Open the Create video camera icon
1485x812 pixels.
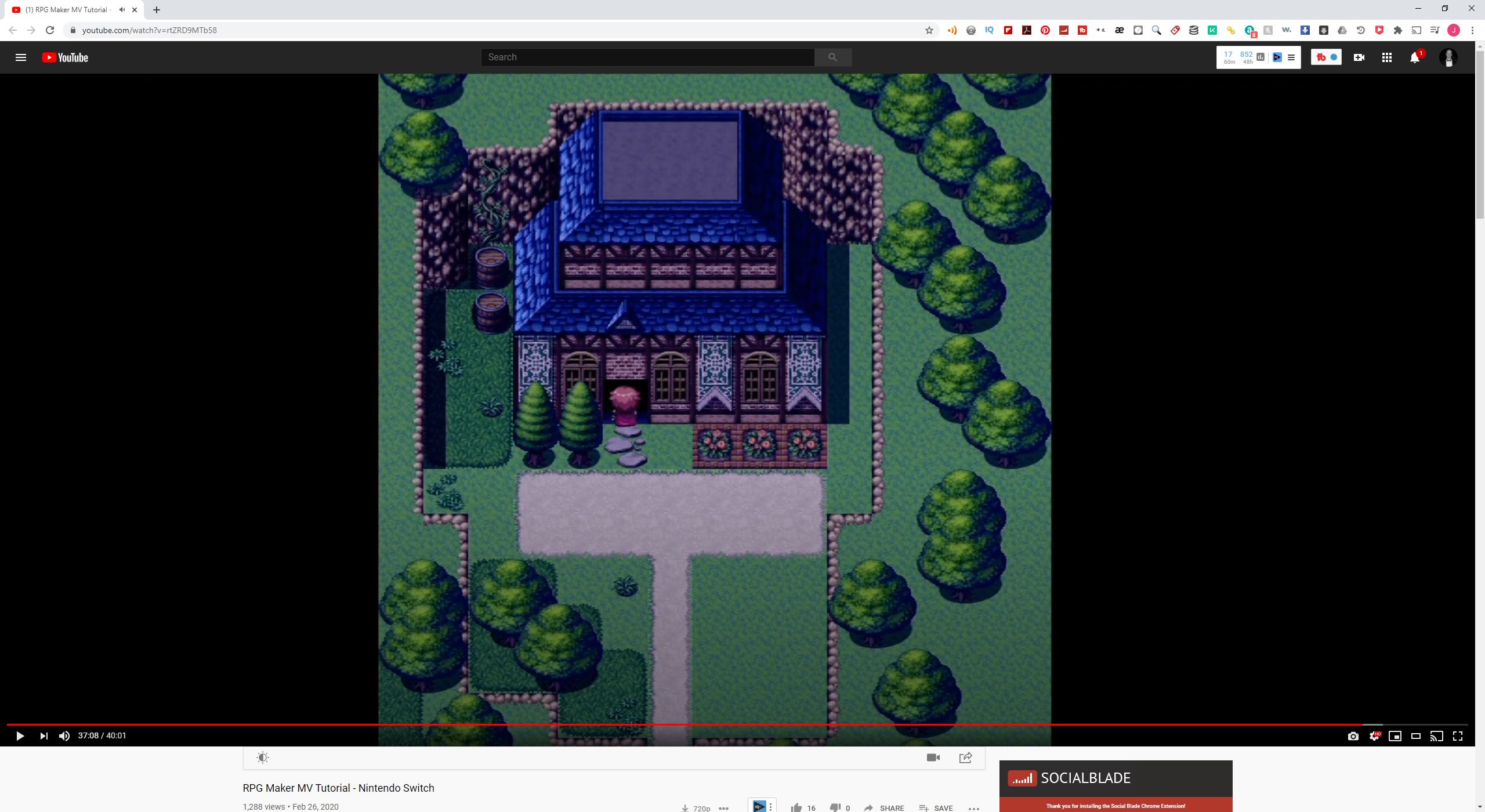(x=1359, y=57)
